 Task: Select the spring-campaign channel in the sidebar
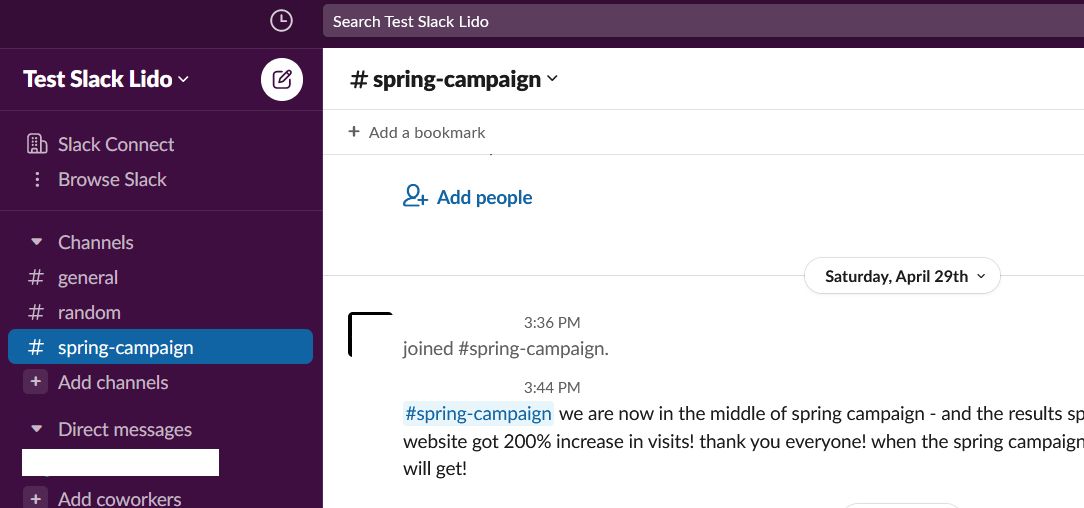click(160, 347)
